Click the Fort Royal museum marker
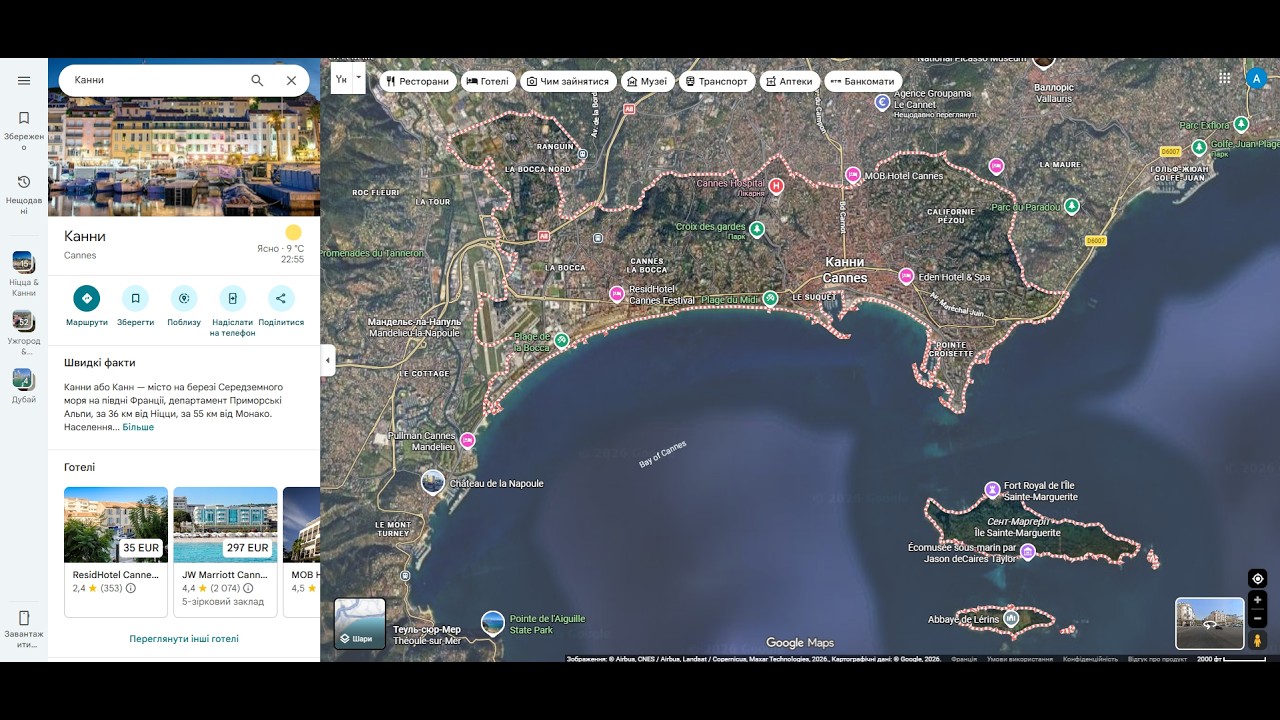1280x720 pixels. (992, 489)
